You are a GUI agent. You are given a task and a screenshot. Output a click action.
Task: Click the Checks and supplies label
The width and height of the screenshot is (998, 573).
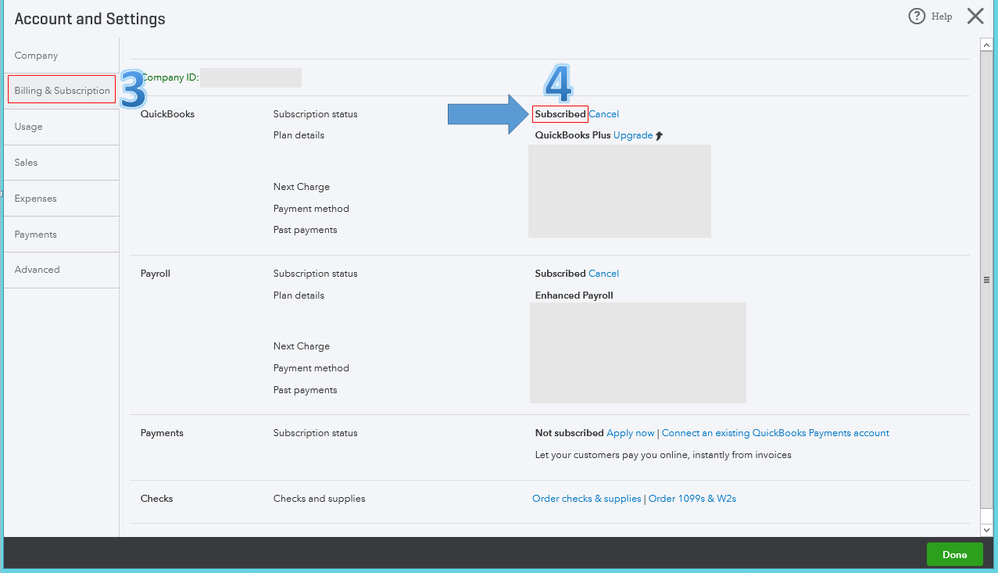pyautogui.click(x=319, y=499)
